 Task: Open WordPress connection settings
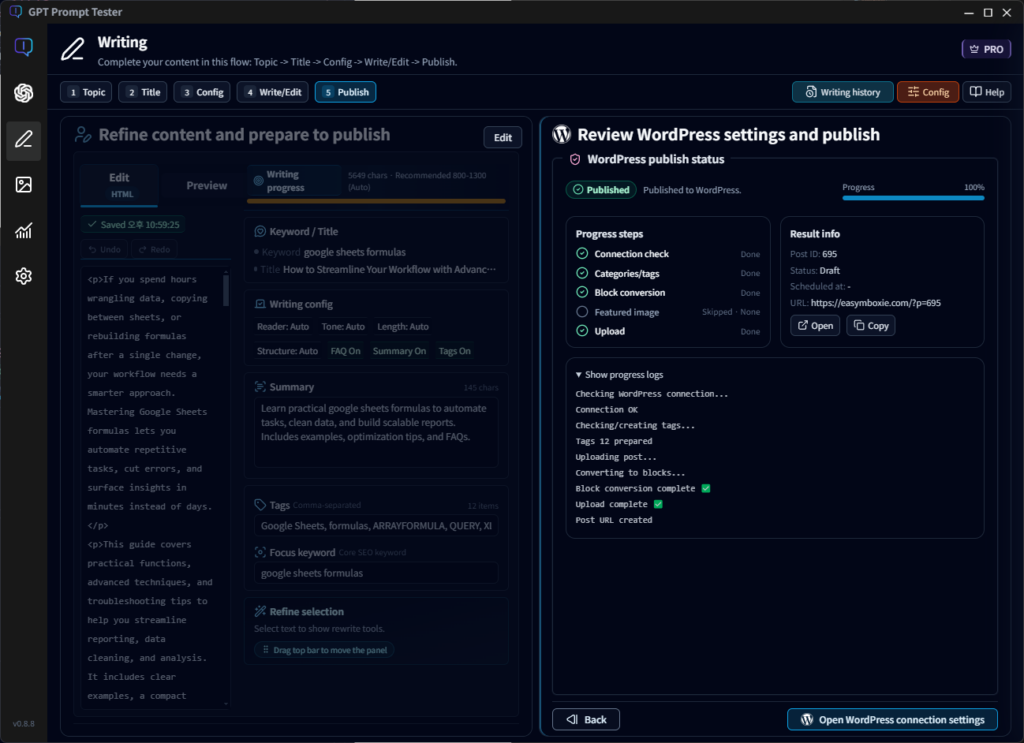pyautogui.click(x=891, y=719)
